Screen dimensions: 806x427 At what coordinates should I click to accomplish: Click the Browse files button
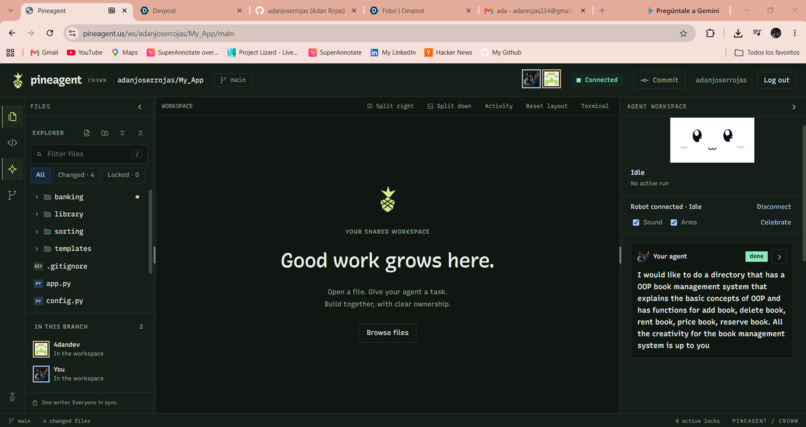pos(388,333)
